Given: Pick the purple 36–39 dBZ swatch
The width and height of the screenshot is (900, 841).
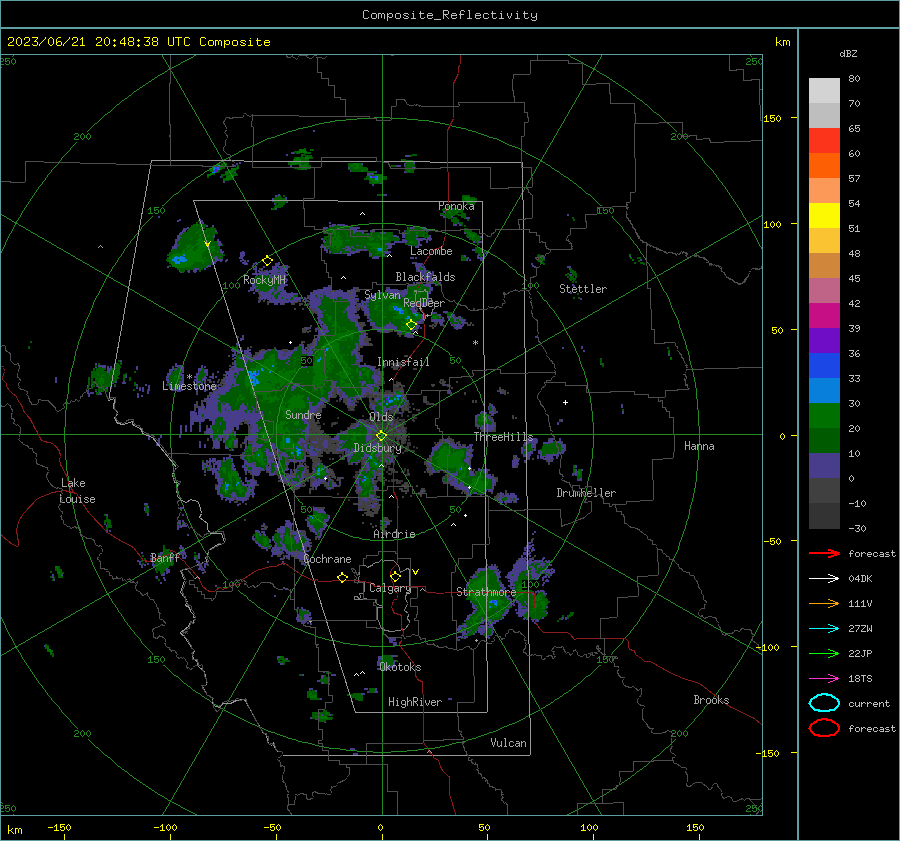Looking at the screenshot, I should coord(824,340).
